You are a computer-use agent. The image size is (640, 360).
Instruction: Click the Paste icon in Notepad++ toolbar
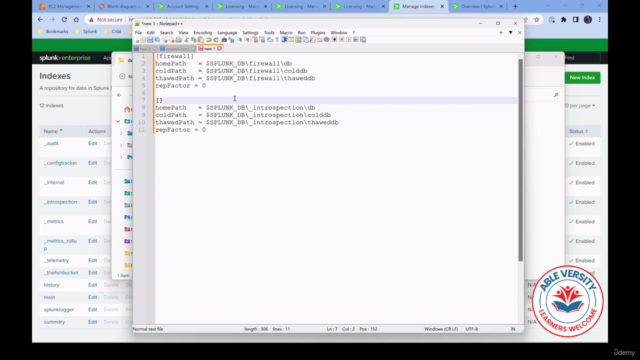coord(200,40)
